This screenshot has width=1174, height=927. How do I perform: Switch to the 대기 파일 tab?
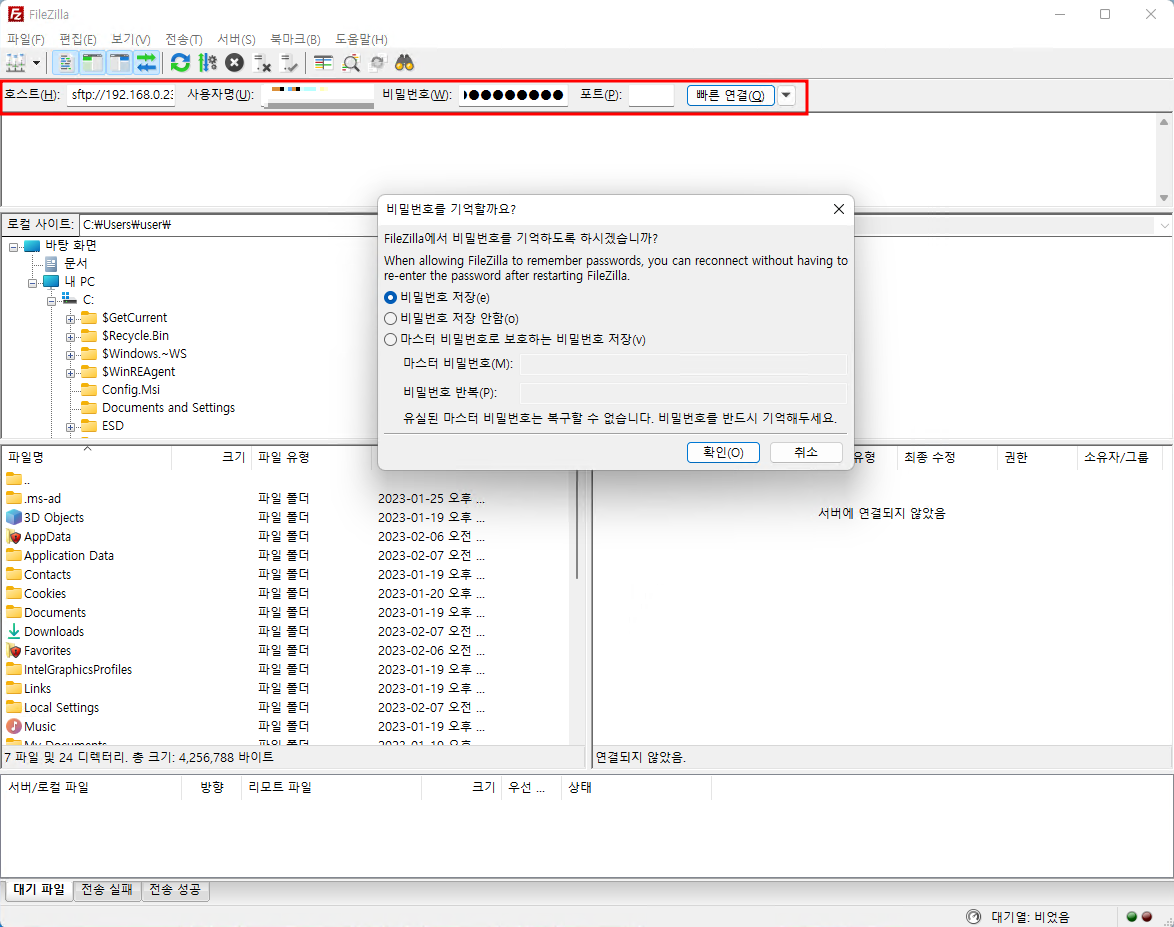pyautogui.click(x=39, y=890)
